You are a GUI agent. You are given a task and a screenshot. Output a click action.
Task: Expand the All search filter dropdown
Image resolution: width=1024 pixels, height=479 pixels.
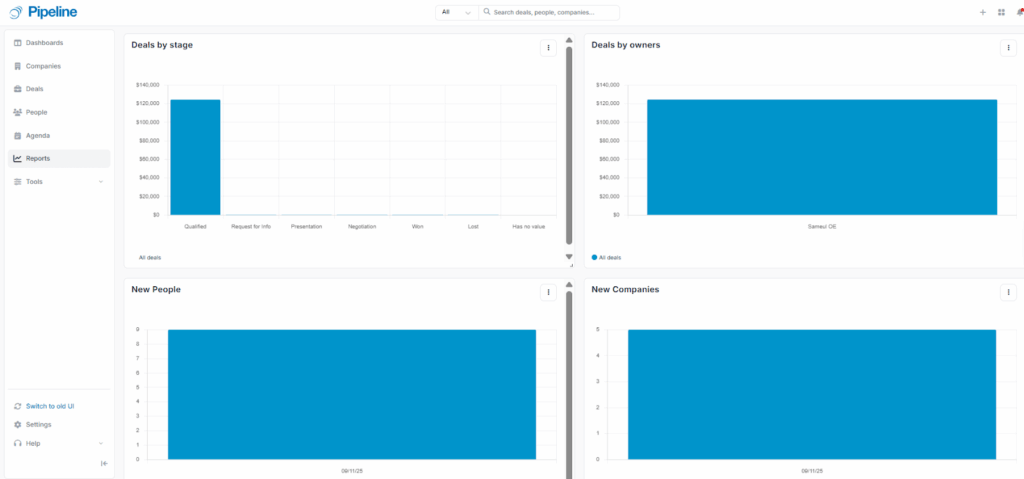click(456, 13)
